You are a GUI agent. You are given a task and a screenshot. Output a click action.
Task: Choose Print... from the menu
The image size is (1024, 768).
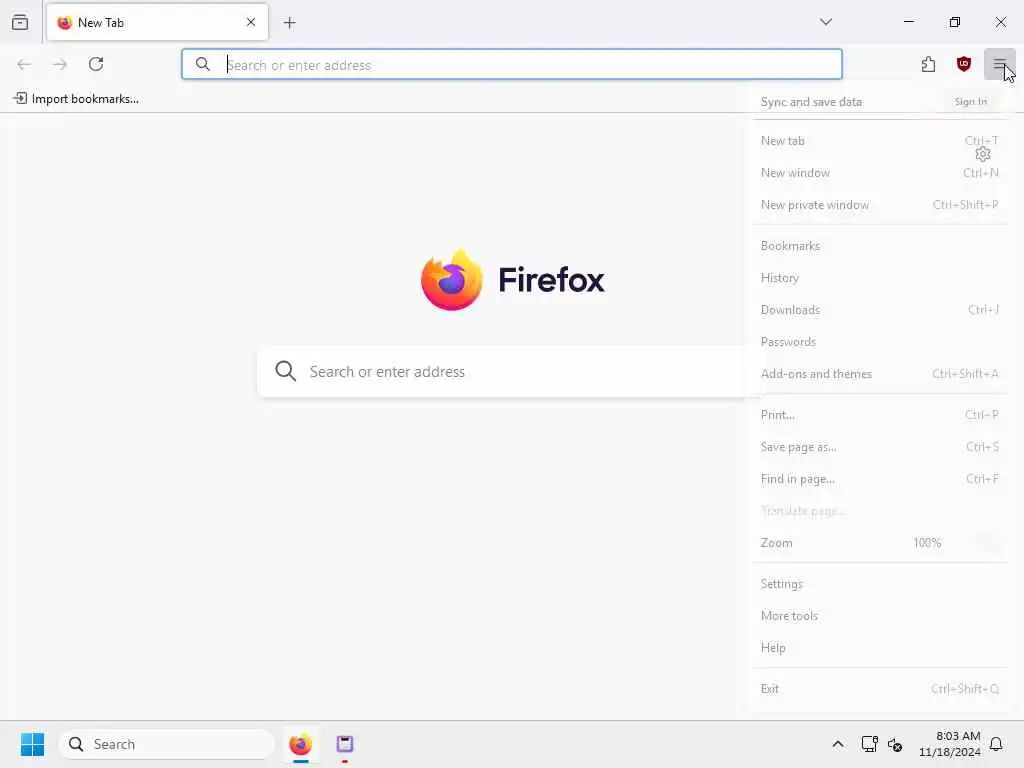click(879, 415)
